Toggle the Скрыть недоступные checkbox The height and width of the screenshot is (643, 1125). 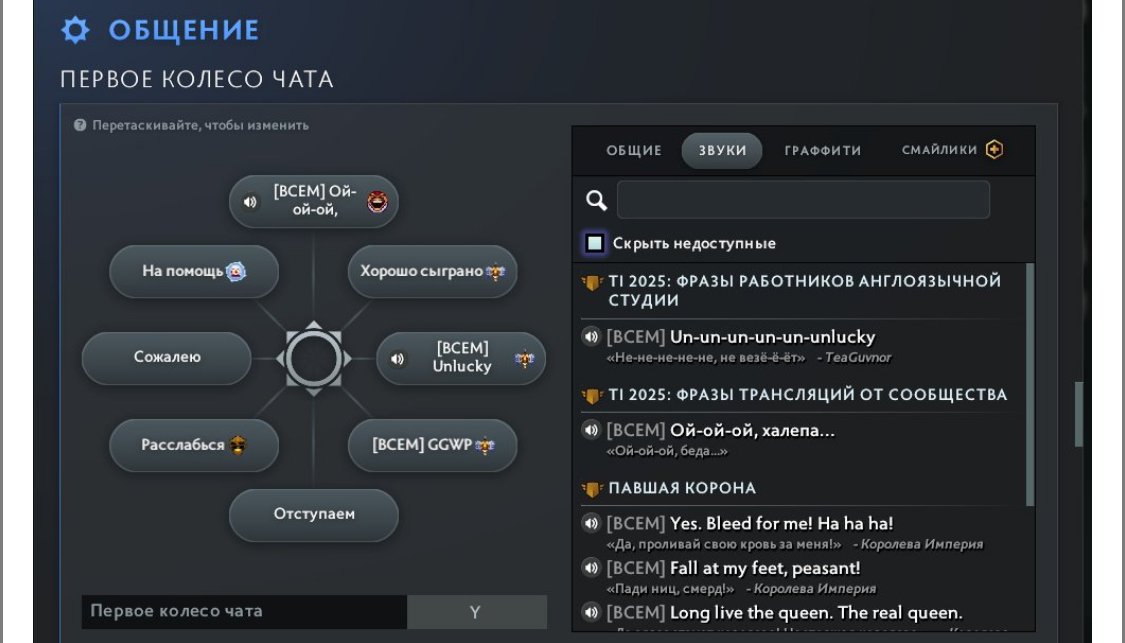(x=595, y=243)
